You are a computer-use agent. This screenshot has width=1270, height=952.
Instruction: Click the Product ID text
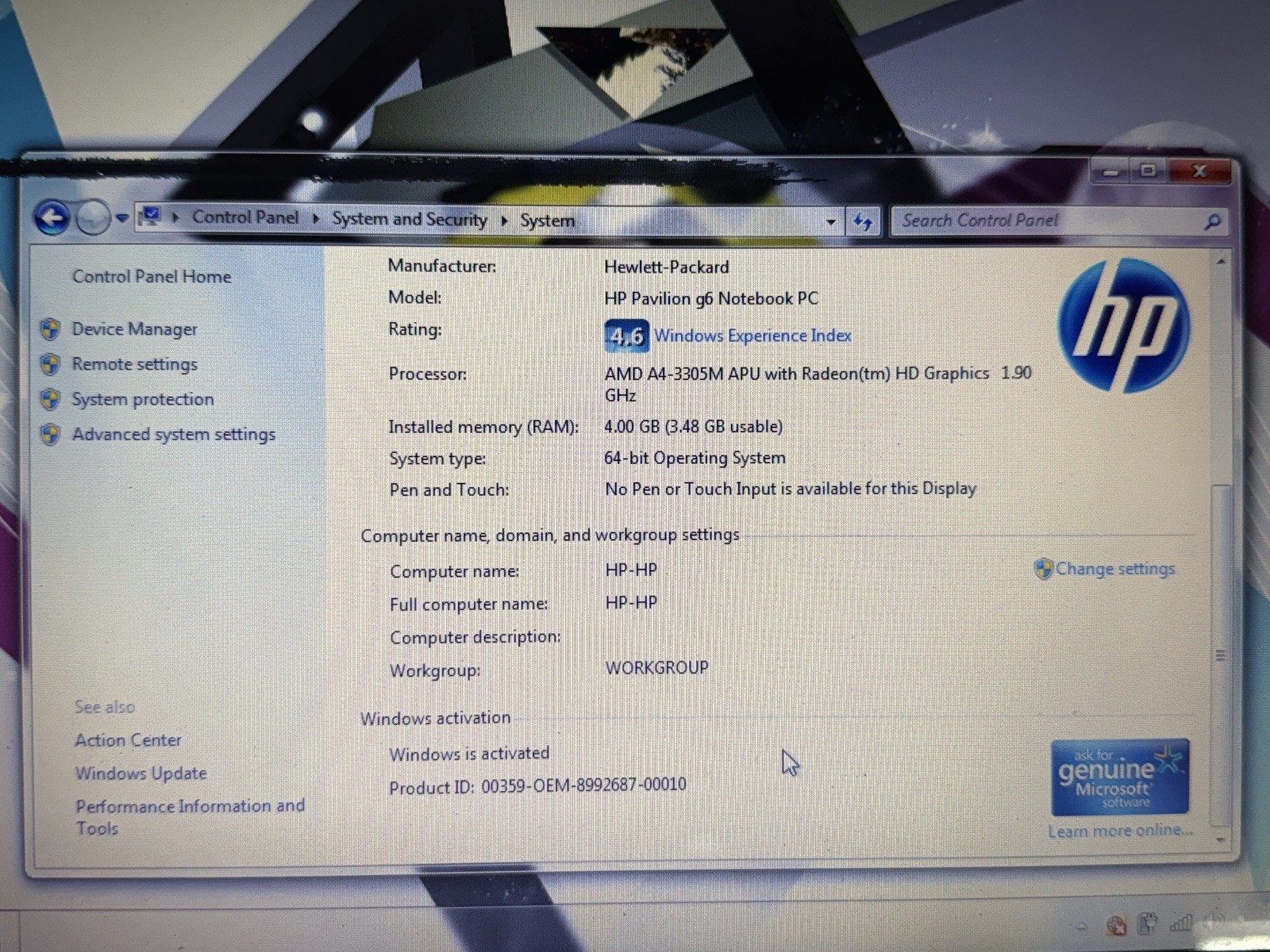coord(537,786)
